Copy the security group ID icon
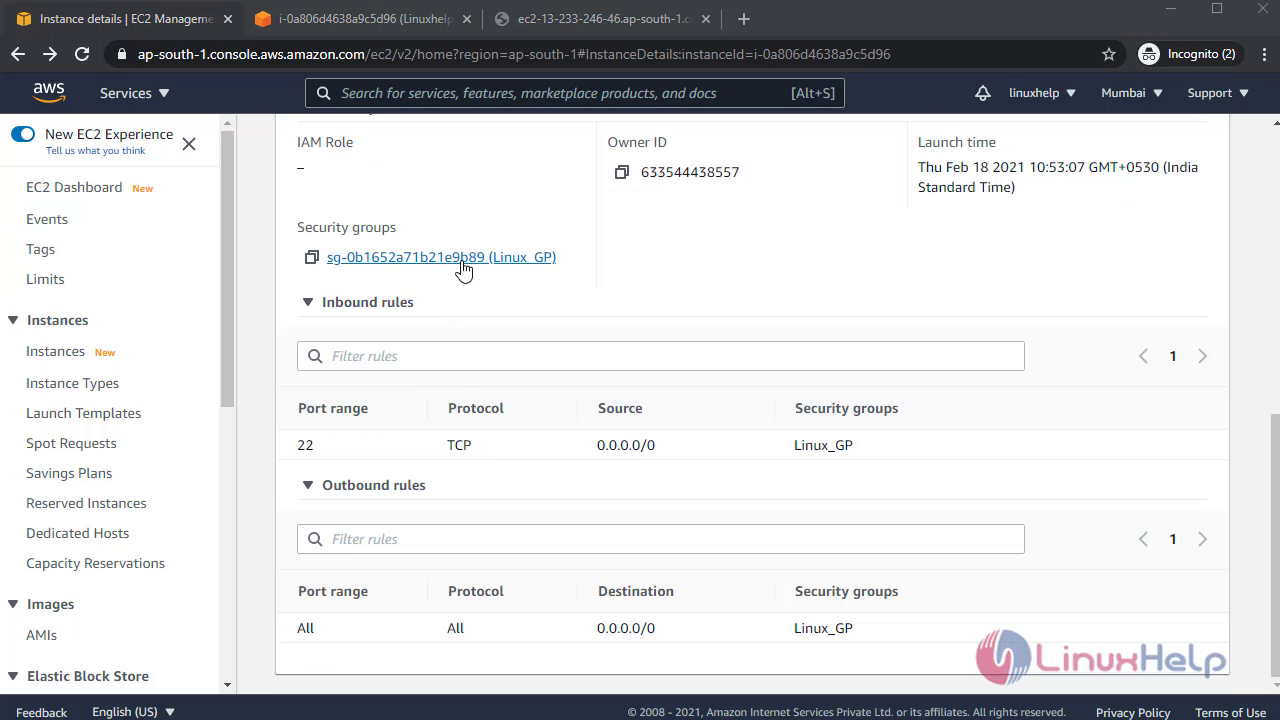Viewport: 1280px width, 720px height. [x=311, y=257]
